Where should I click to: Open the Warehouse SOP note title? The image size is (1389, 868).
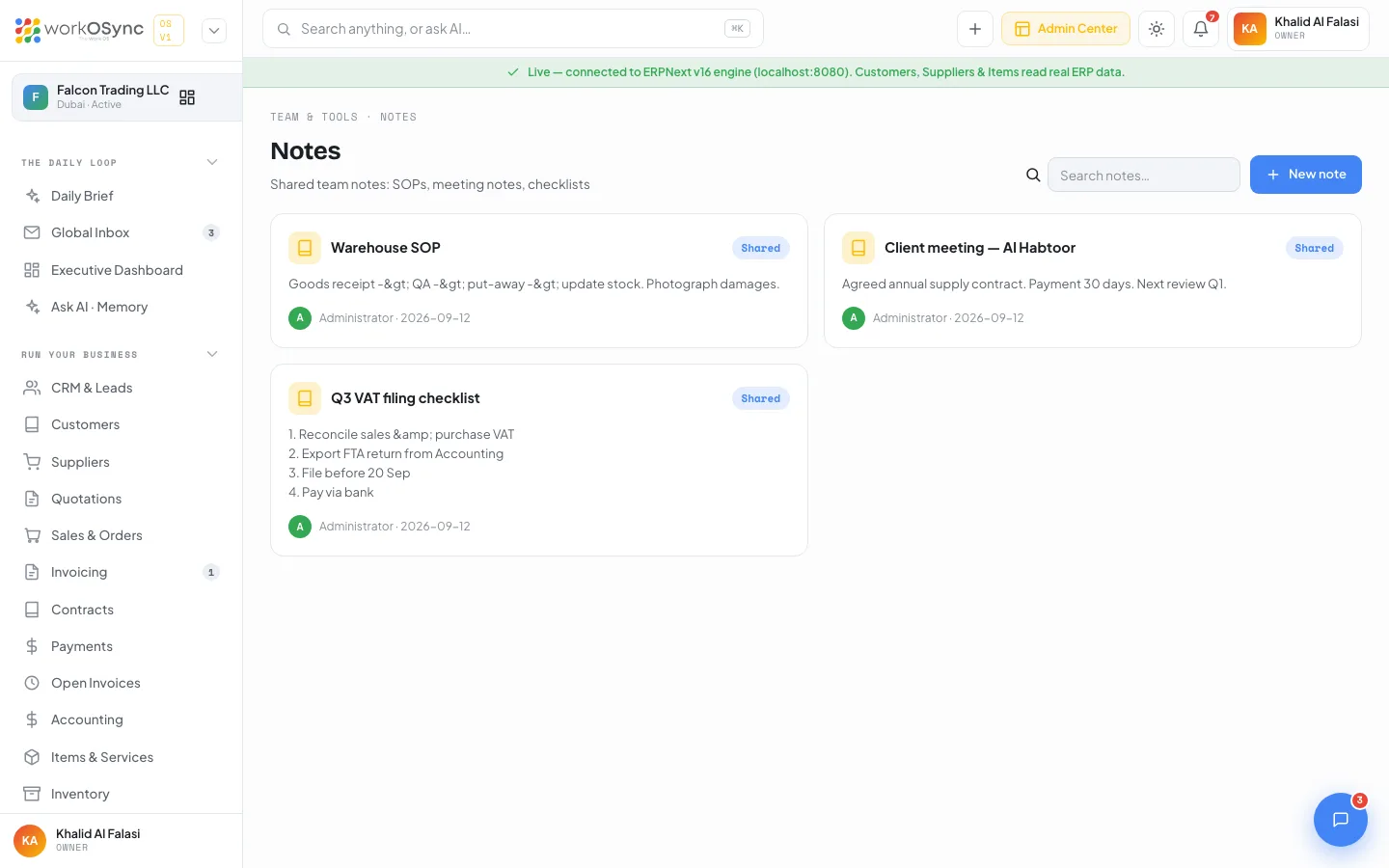(x=386, y=248)
